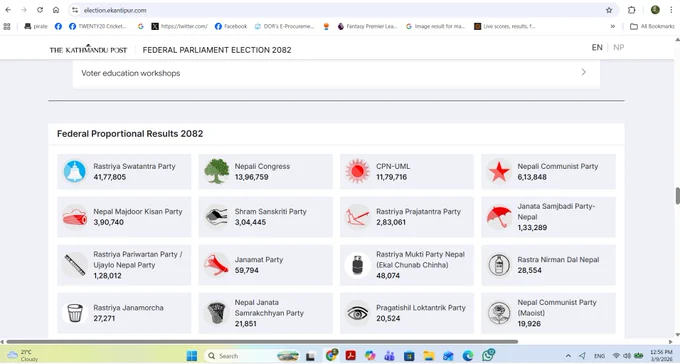
Task: Click CPN-UML sun icon
Action: coord(357,171)
